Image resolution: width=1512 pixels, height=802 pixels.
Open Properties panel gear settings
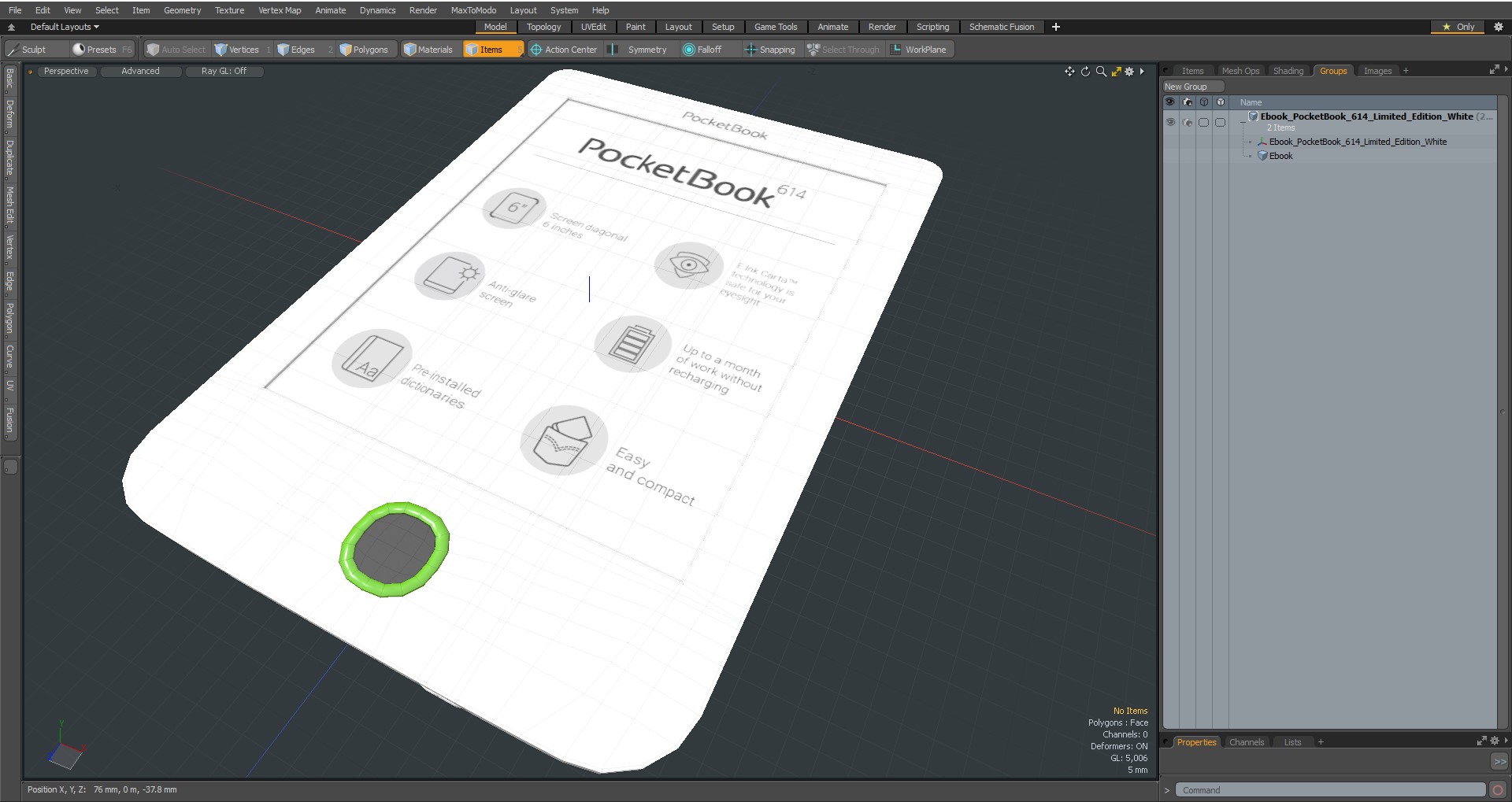1494,741
